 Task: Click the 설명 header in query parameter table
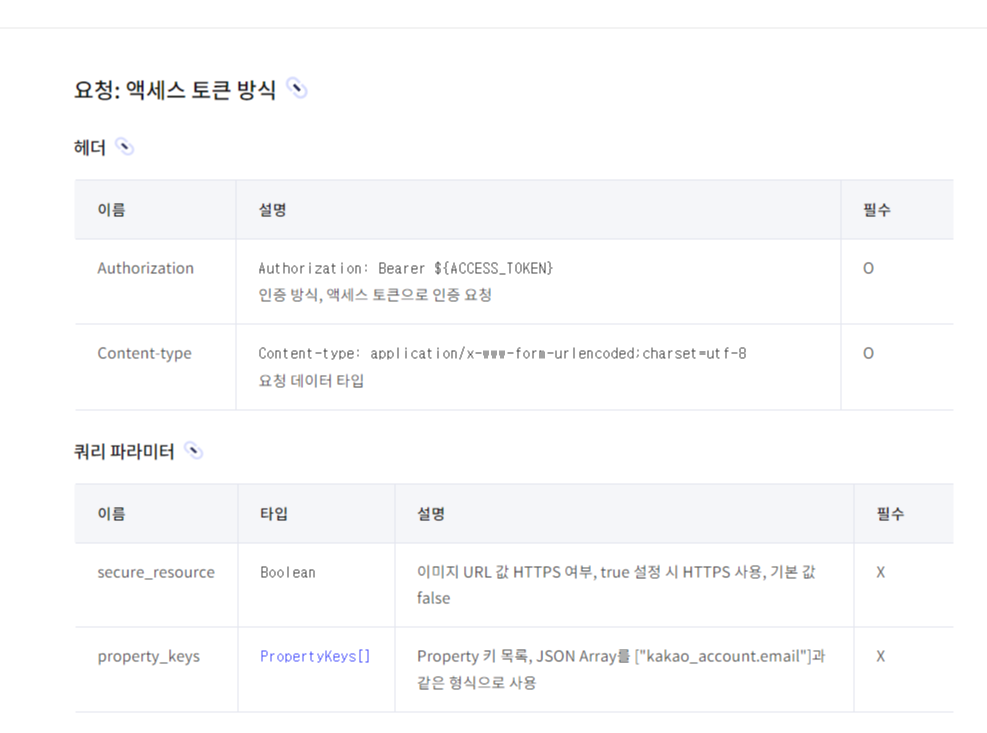click(431, 513)
